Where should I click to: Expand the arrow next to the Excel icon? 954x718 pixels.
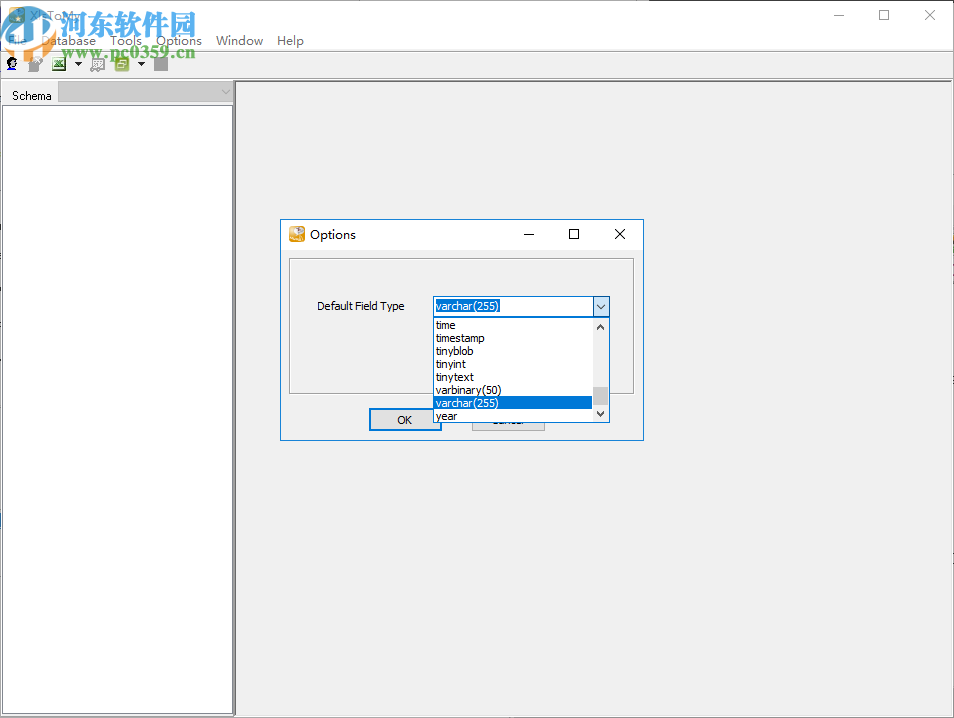pos(78,63)
